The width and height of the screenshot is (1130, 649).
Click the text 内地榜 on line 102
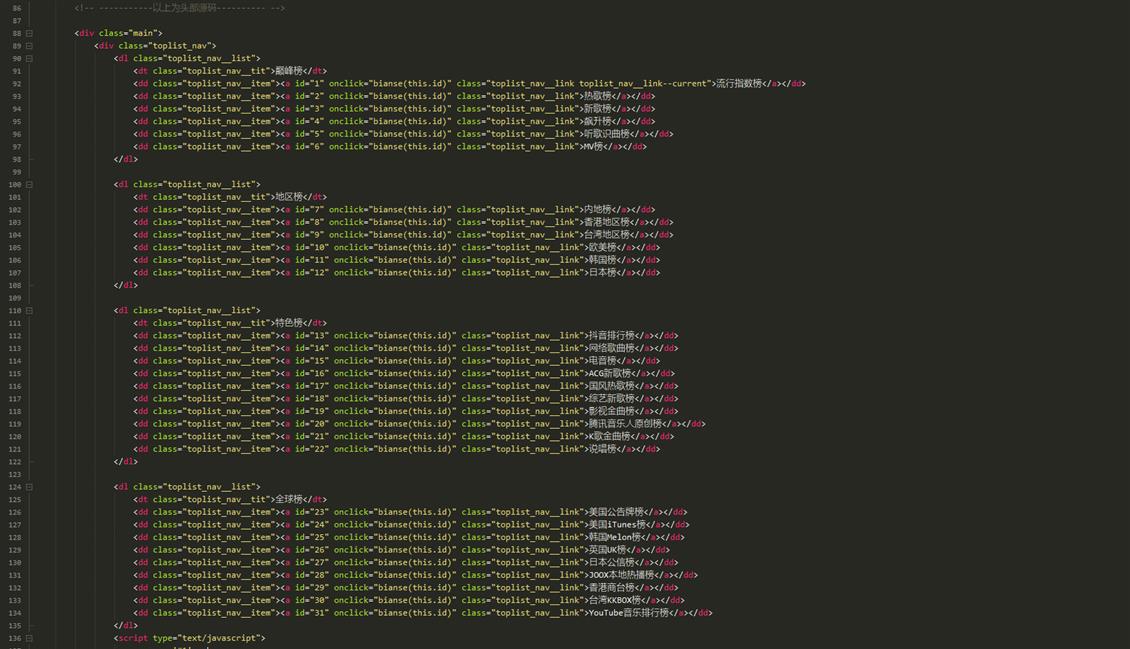coord(597,210)
